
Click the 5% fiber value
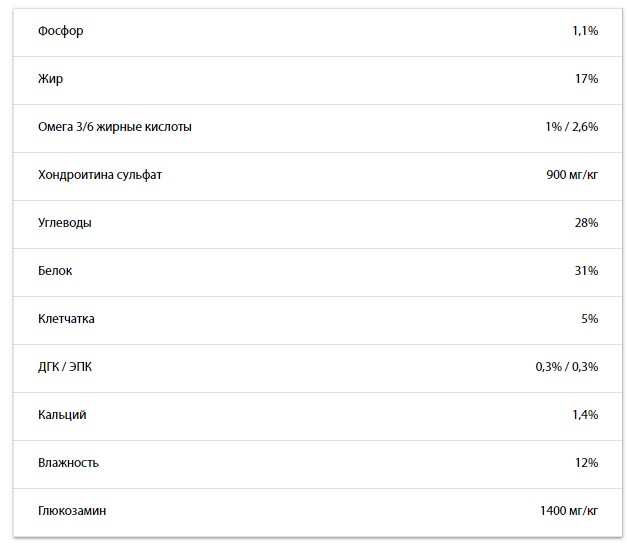(589, 319)
